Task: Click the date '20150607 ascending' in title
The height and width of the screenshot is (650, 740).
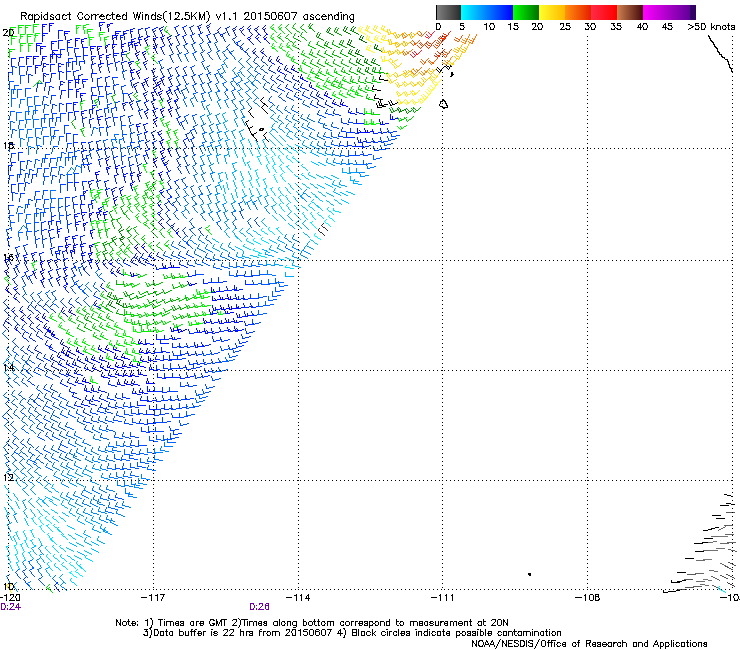Action: tap(299, 16)
